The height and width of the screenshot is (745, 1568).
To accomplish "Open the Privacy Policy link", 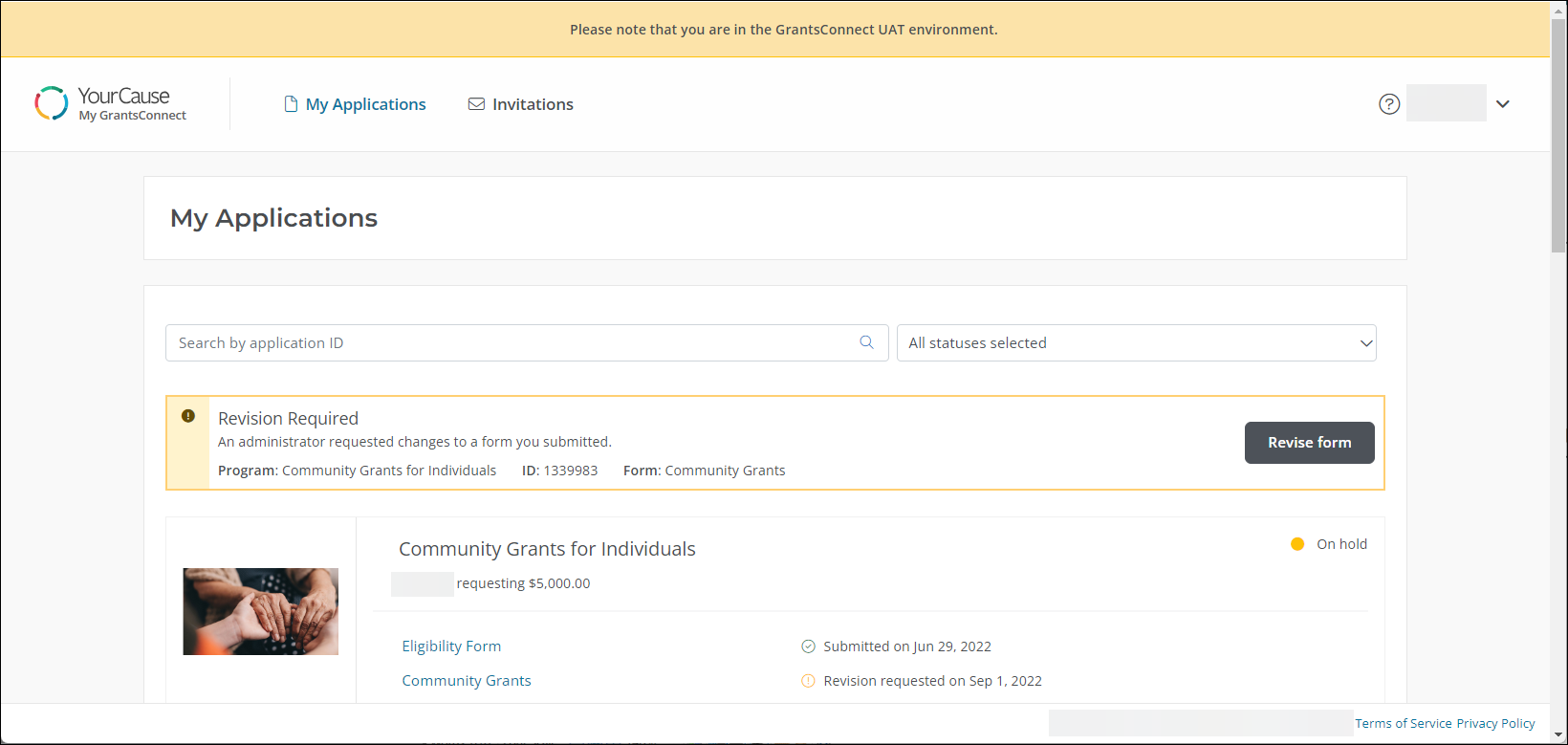I will [1495, 723].
